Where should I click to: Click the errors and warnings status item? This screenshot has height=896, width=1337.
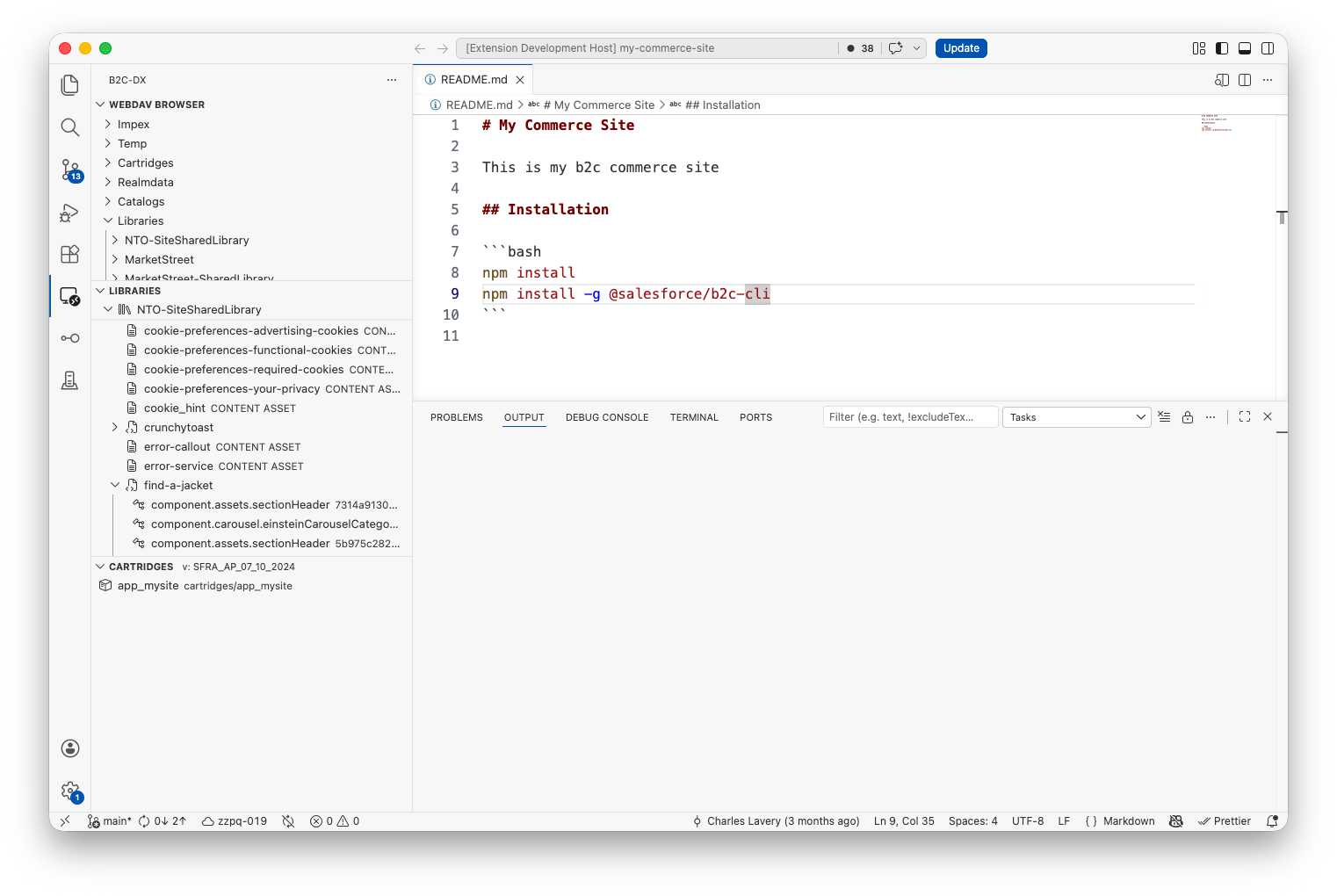335,821
